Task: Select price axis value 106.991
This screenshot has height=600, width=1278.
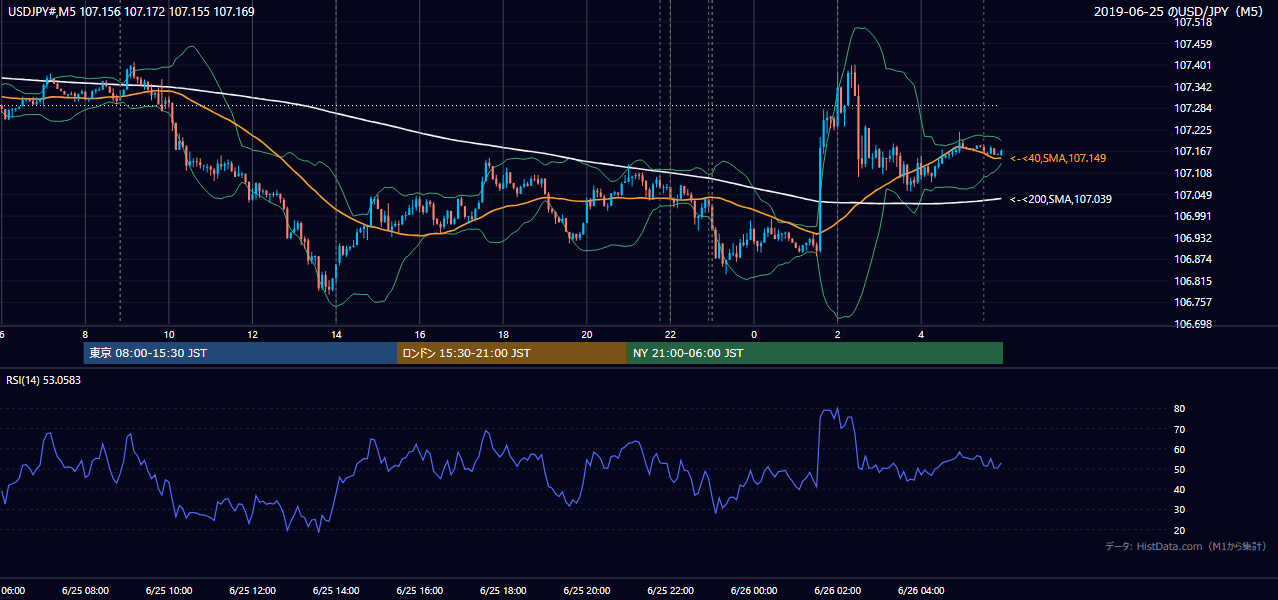Action: click(x=1193, y=216)
